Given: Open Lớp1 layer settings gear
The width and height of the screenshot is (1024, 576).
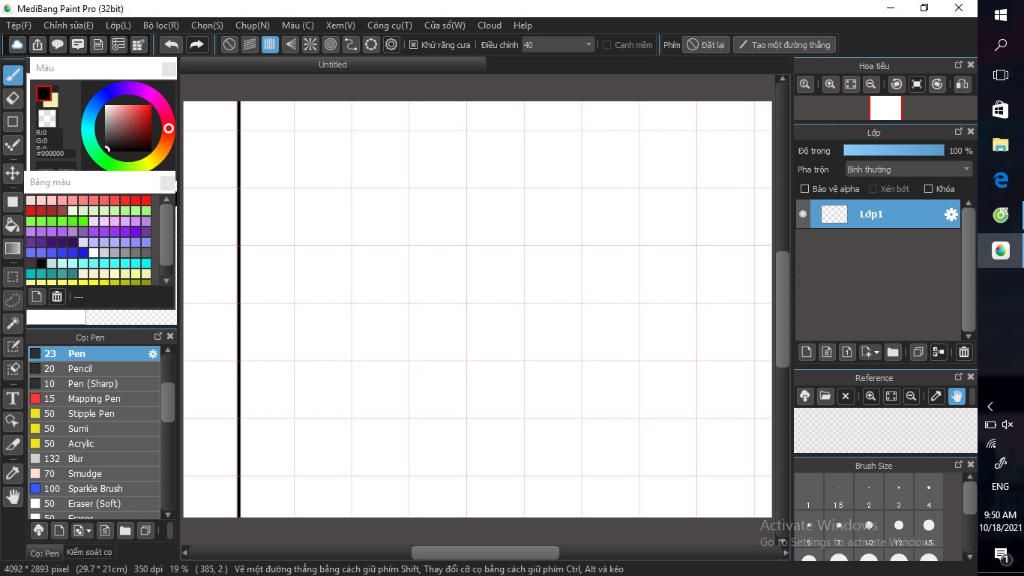Looking at the screenshot, I should (951, 214).
